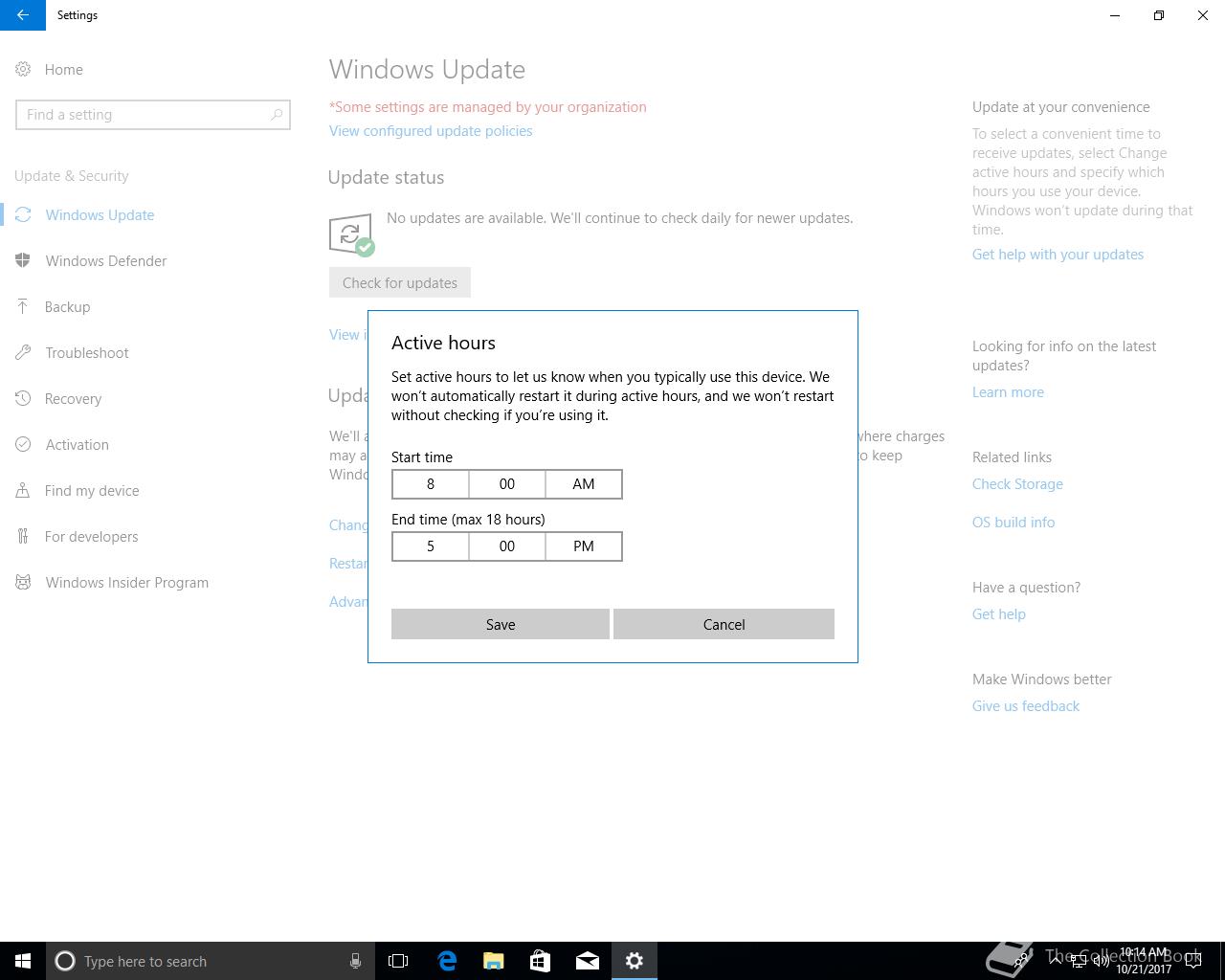
Task: Select the Recovery history icon
Action: pos(23,399)
